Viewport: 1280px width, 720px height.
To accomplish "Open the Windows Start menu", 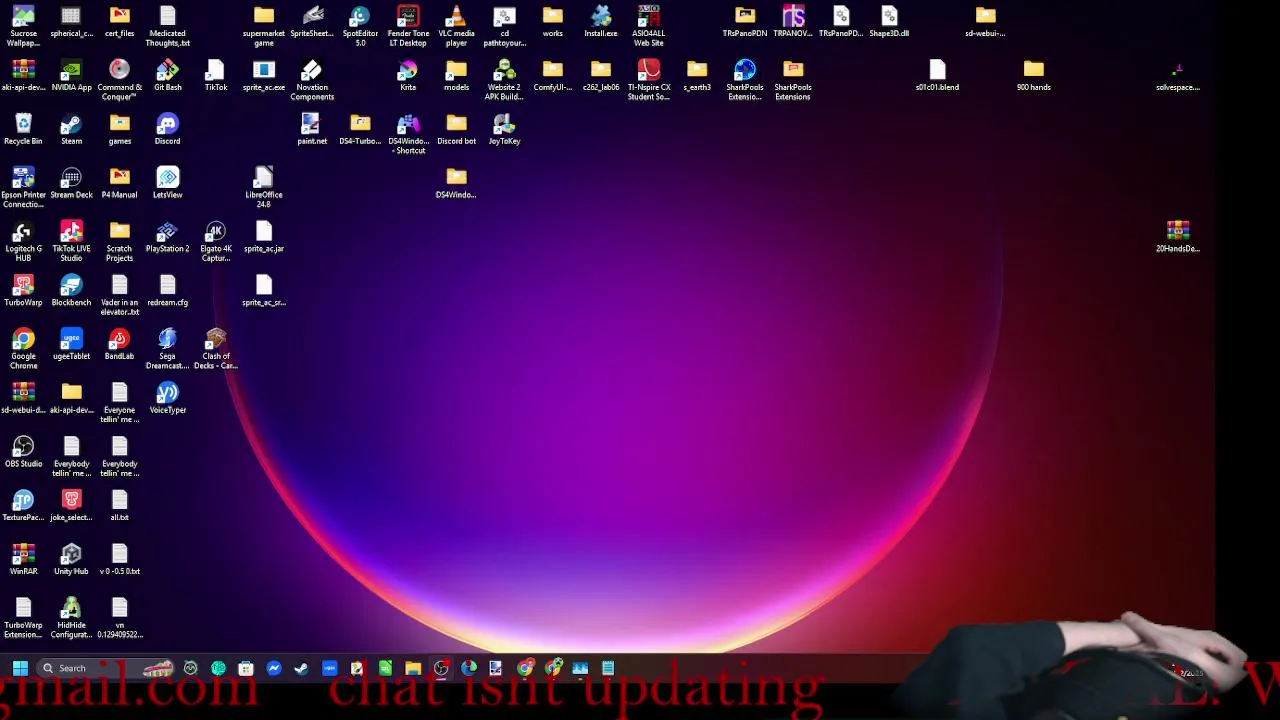I will [20, 668].
